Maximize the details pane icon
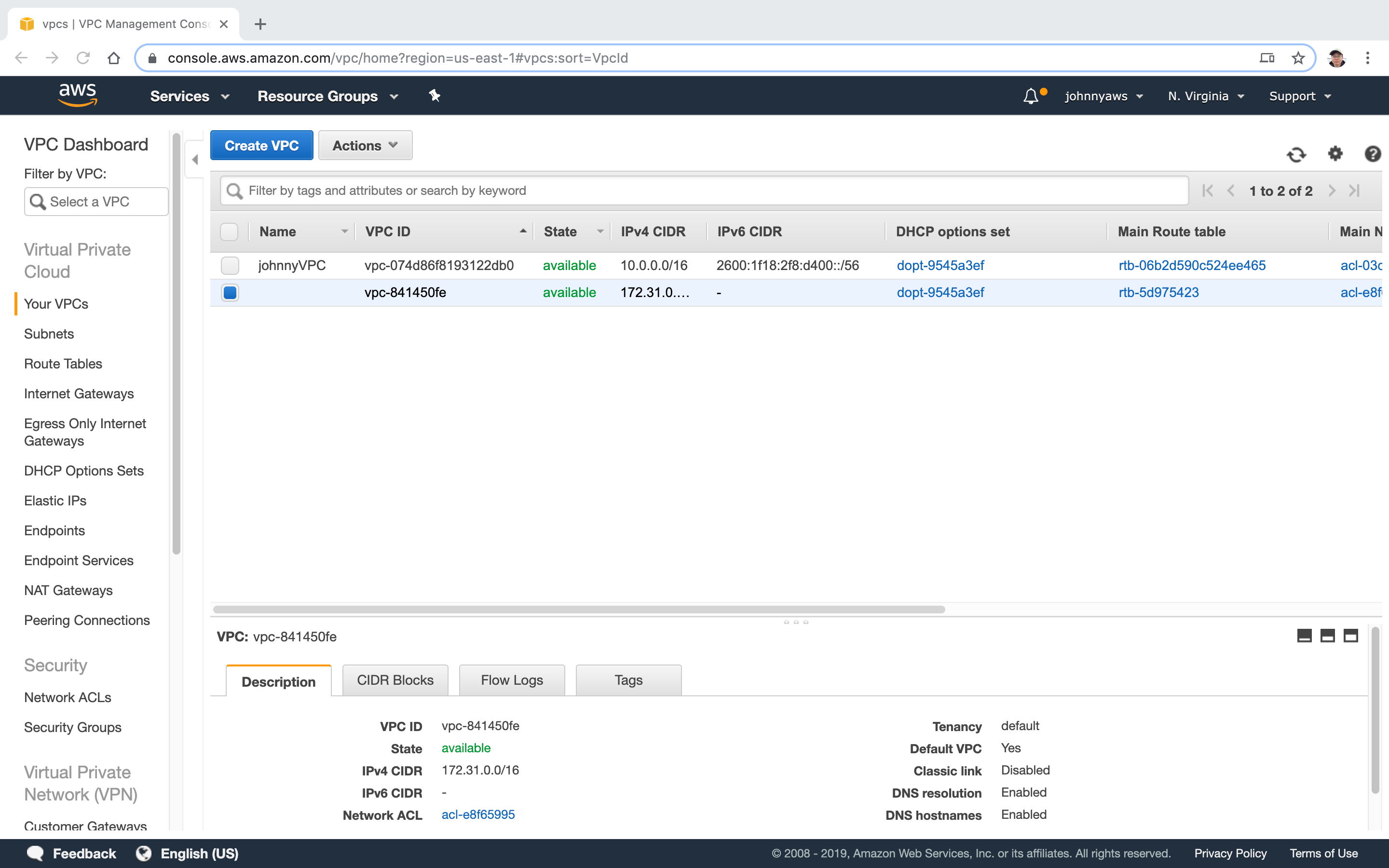 [1350, 636]
